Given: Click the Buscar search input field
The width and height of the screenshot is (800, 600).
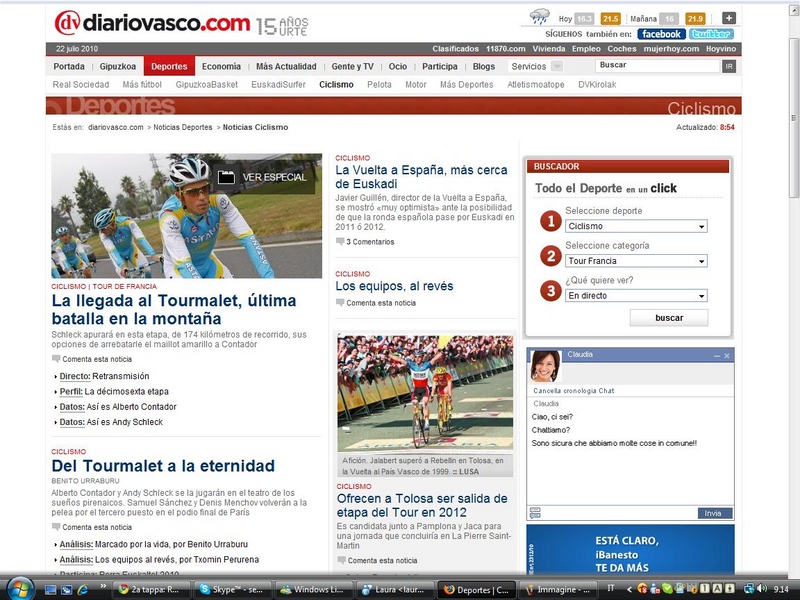Looking at the screenshot, I should click(657, 65).
